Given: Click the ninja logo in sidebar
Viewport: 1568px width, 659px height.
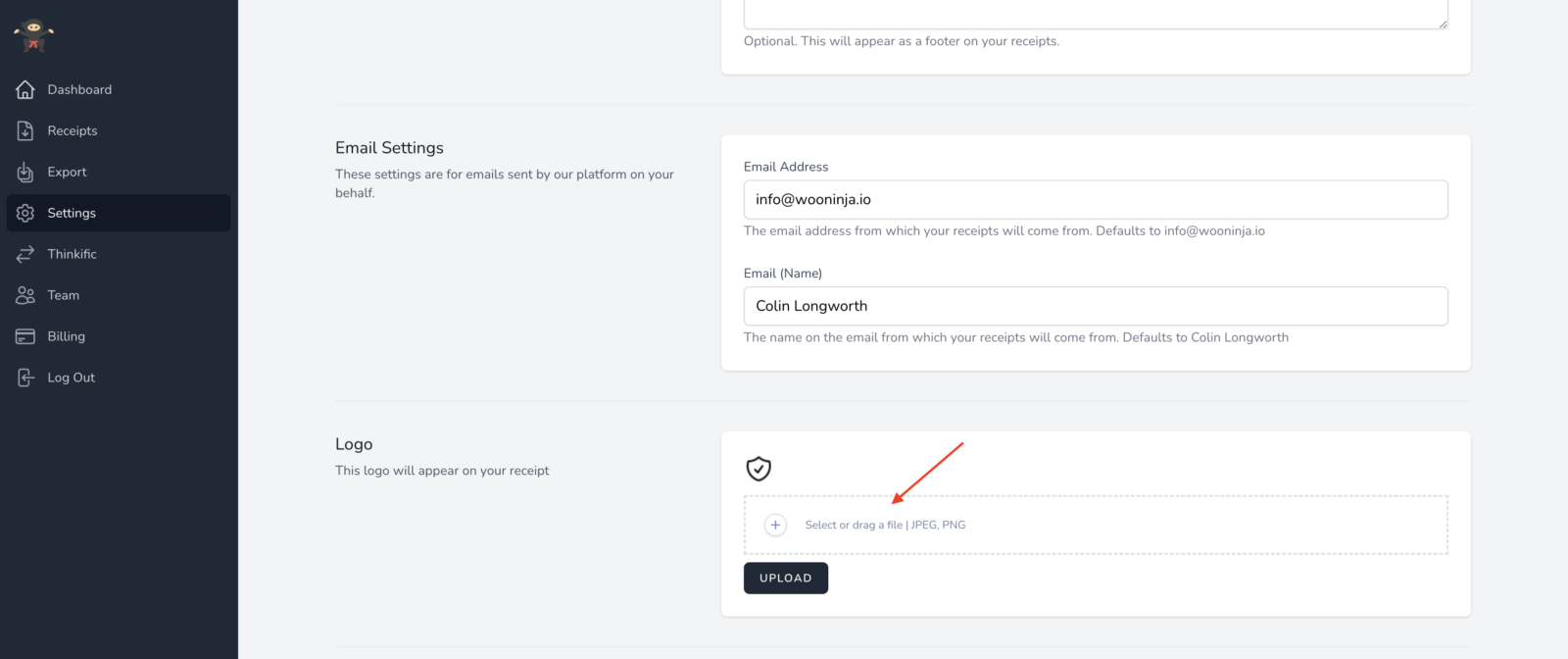Looking at the screenshot, I should point(33,35).
